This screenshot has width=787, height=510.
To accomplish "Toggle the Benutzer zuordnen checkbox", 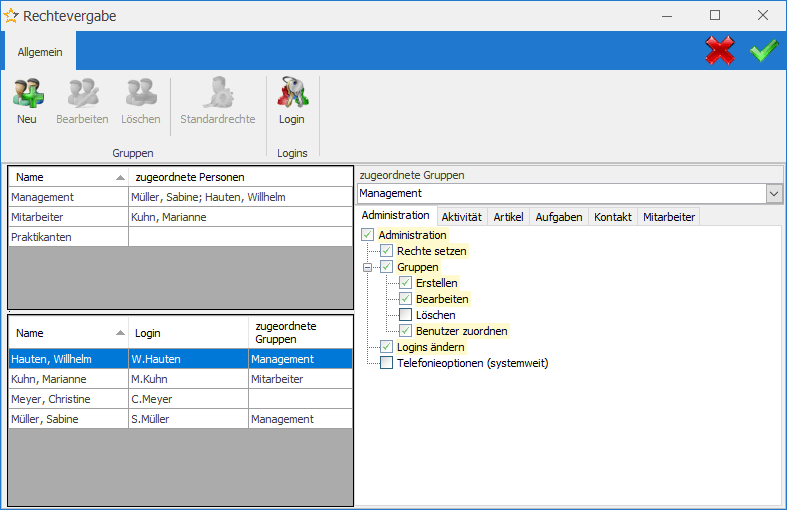I will (406, 331).
